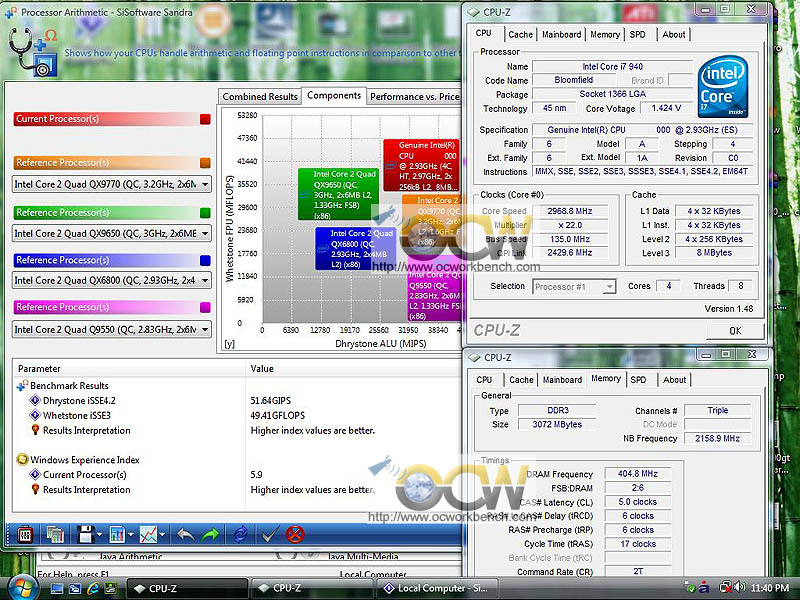Click the blue refresh arrows icon

point(240,535)
